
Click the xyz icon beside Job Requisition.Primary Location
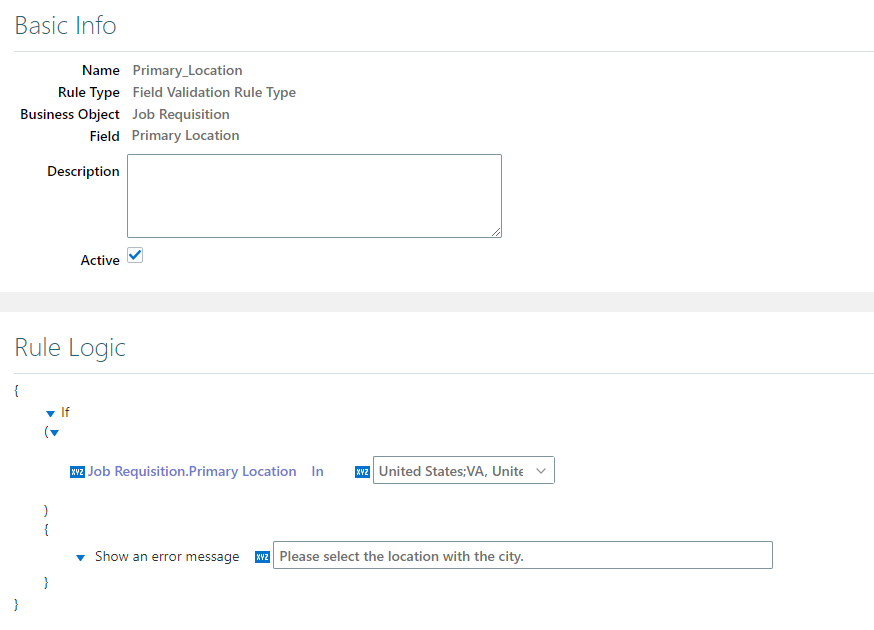(77, 471)
